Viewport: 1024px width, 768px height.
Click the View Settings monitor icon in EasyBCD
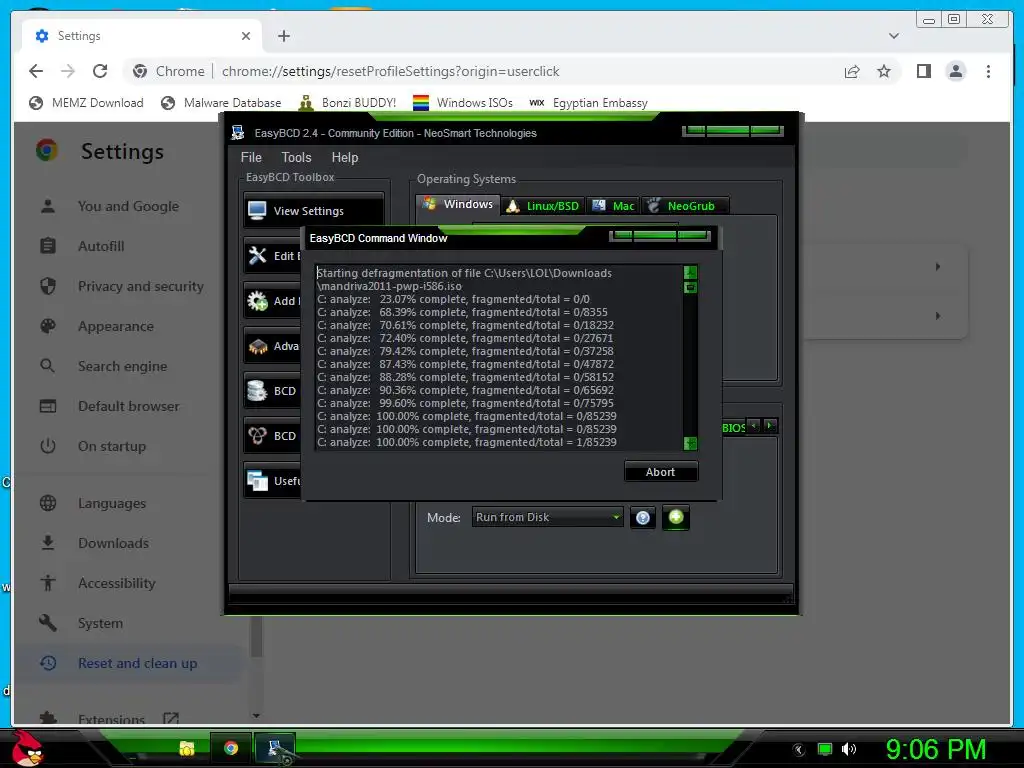pyautogui.click(x=257, y=210)
